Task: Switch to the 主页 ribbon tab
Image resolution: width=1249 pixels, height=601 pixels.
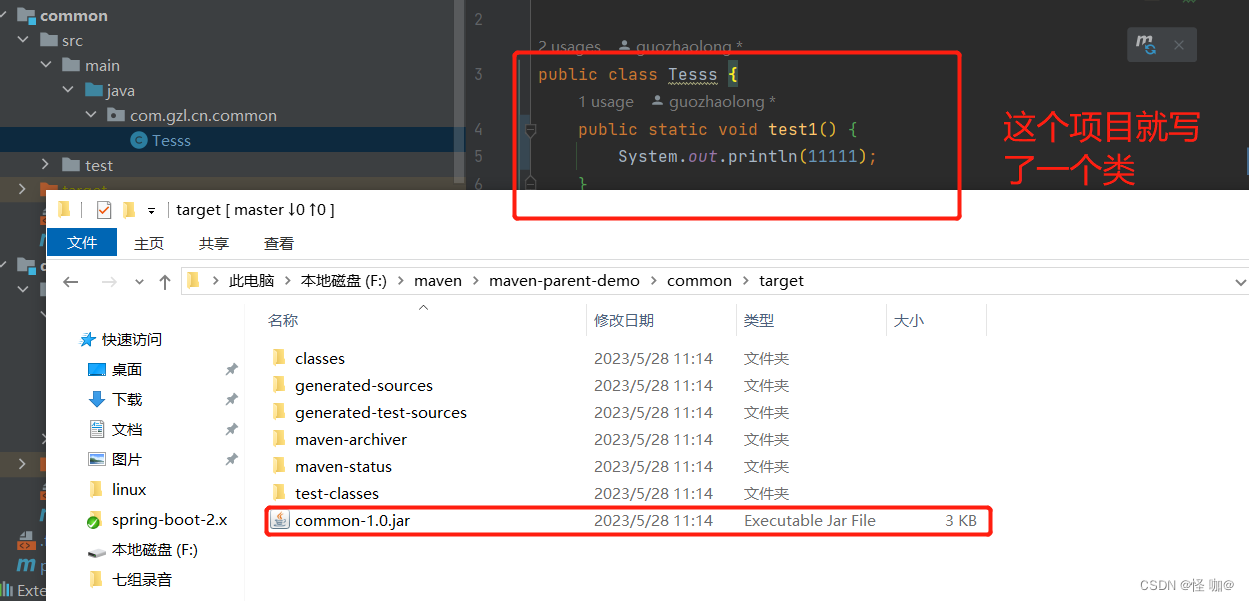Action: [x=149, y=243]
